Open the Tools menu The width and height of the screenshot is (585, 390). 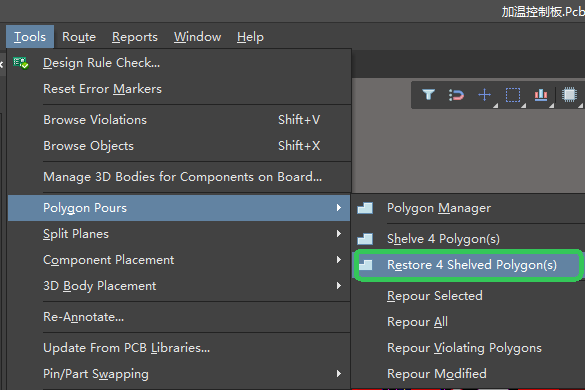click(30, 37)
